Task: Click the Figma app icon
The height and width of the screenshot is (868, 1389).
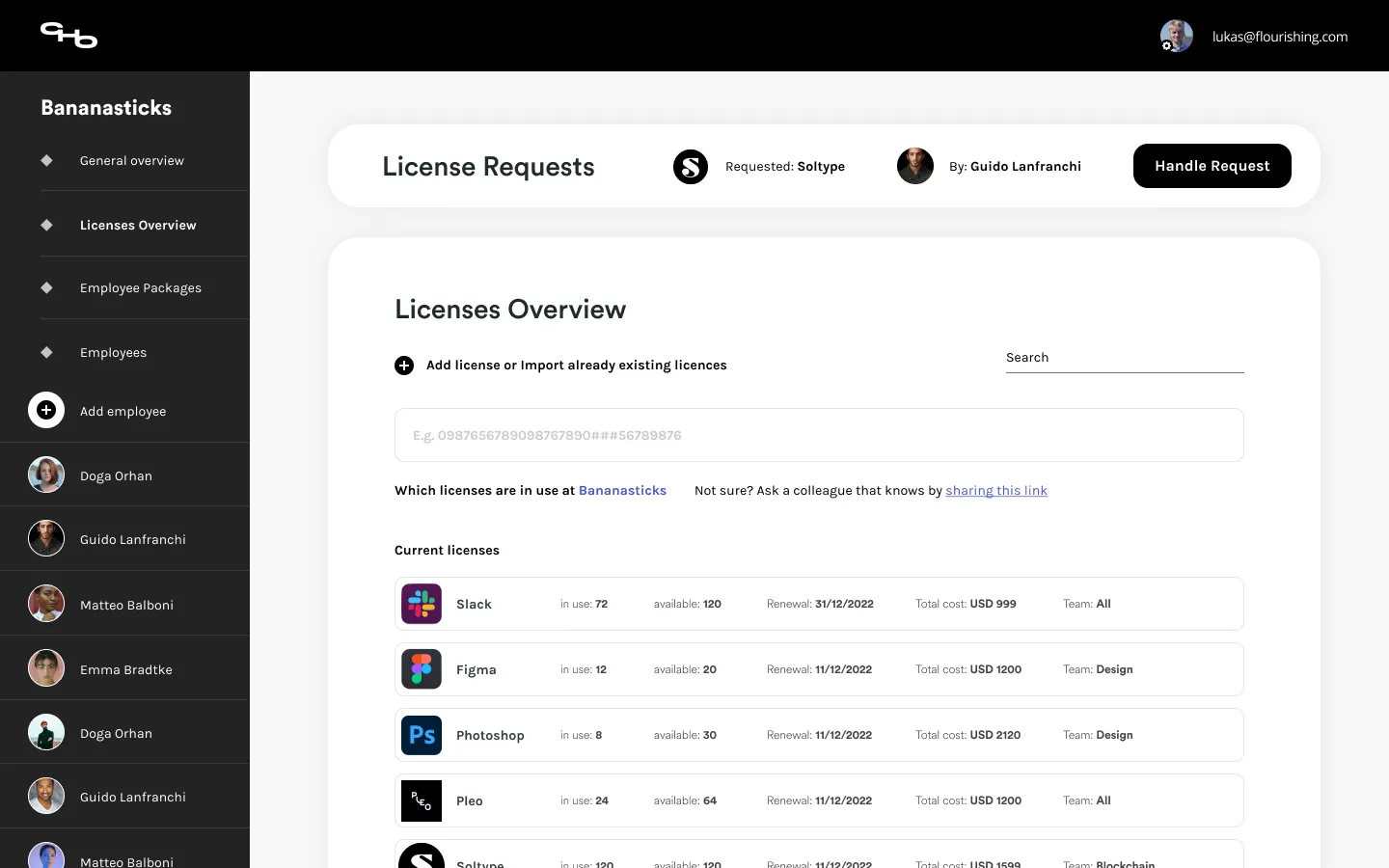Action: [x=422, y=669]
